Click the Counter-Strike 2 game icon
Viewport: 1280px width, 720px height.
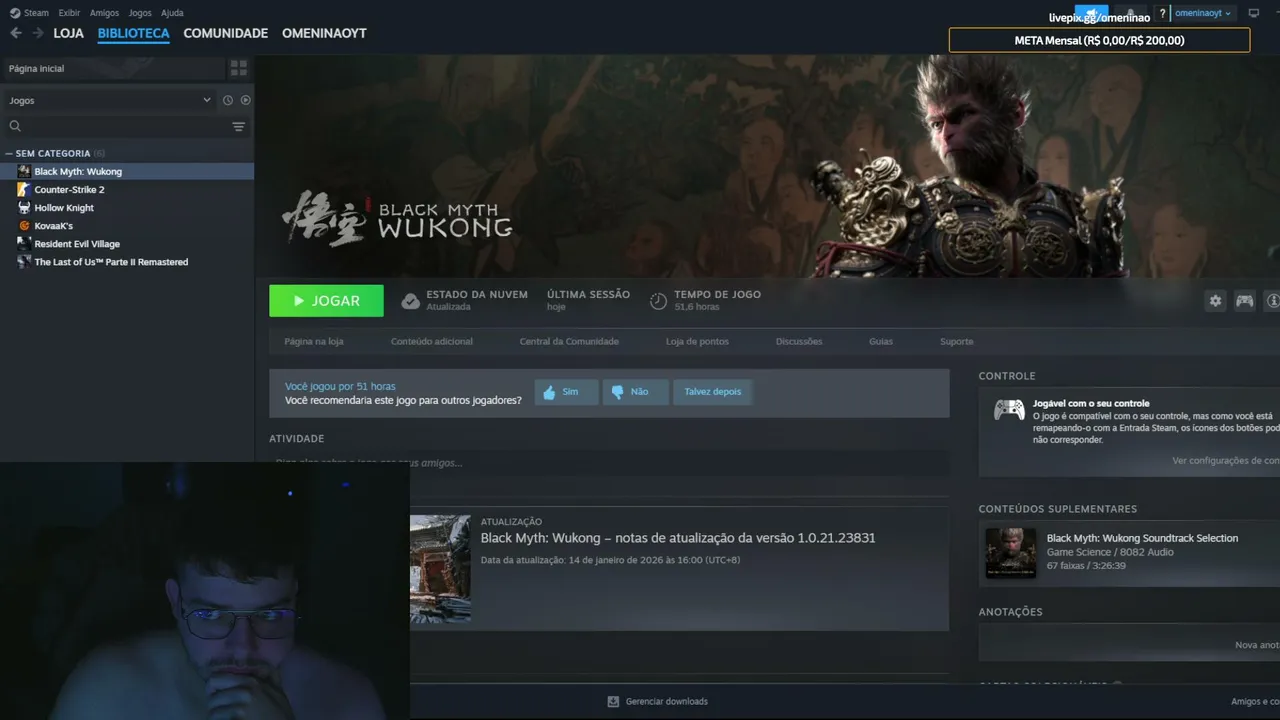coord(24,190)
